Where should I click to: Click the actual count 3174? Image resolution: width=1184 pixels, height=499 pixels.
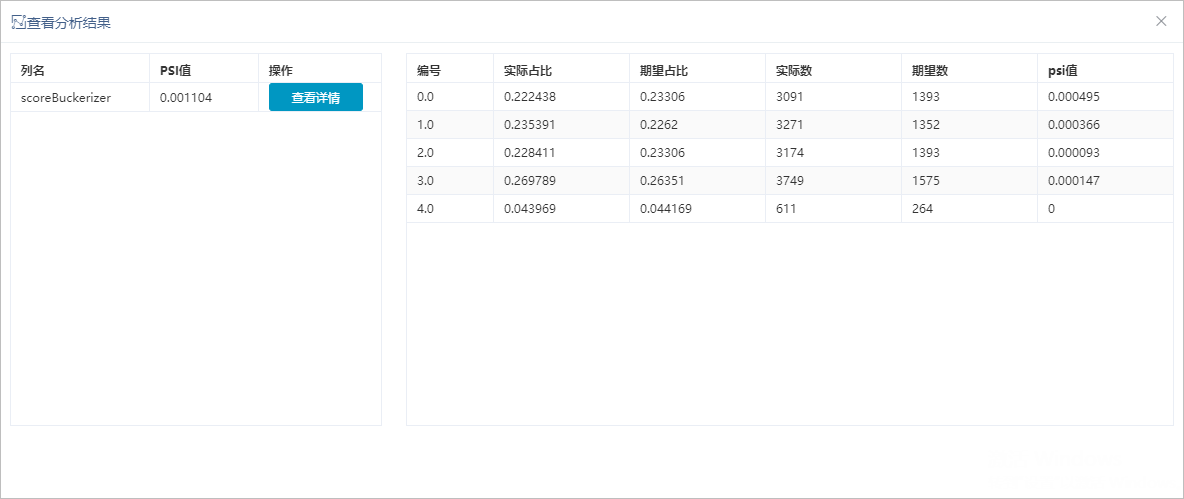coord(790,152)
